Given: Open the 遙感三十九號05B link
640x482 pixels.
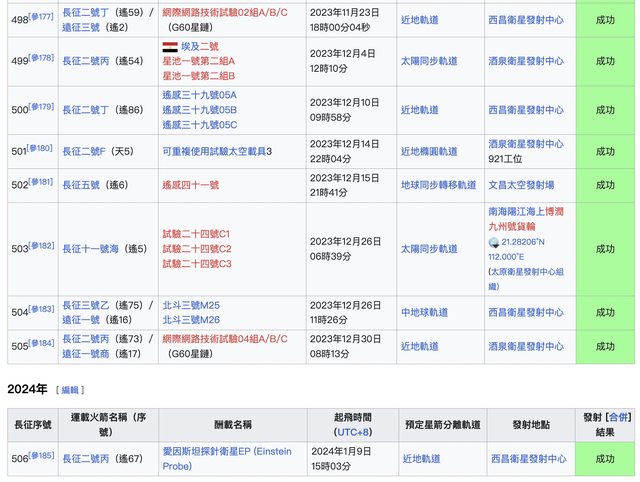Looking at the screenshot, I should pos(200,110).
